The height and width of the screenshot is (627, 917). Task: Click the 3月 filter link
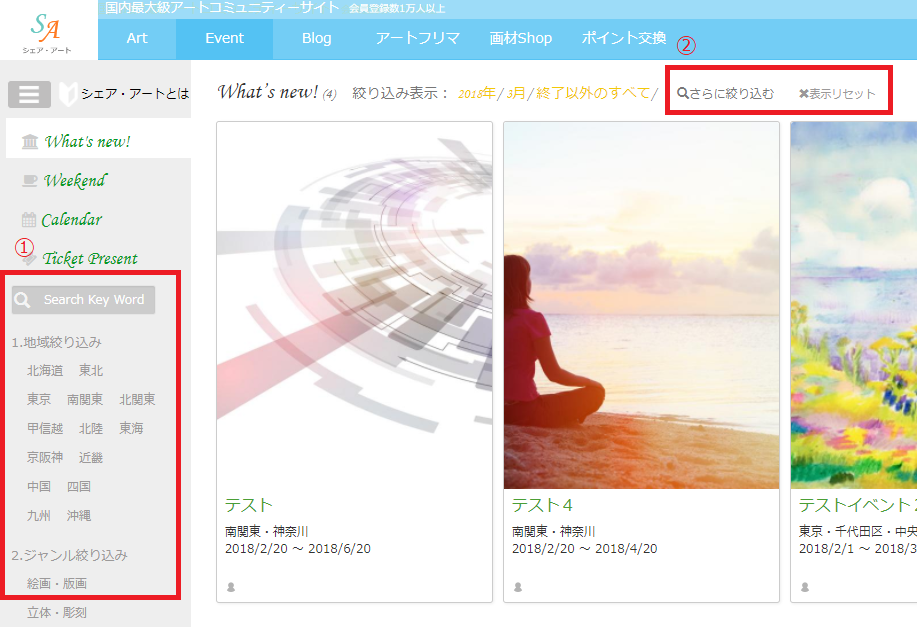(516, 94)
